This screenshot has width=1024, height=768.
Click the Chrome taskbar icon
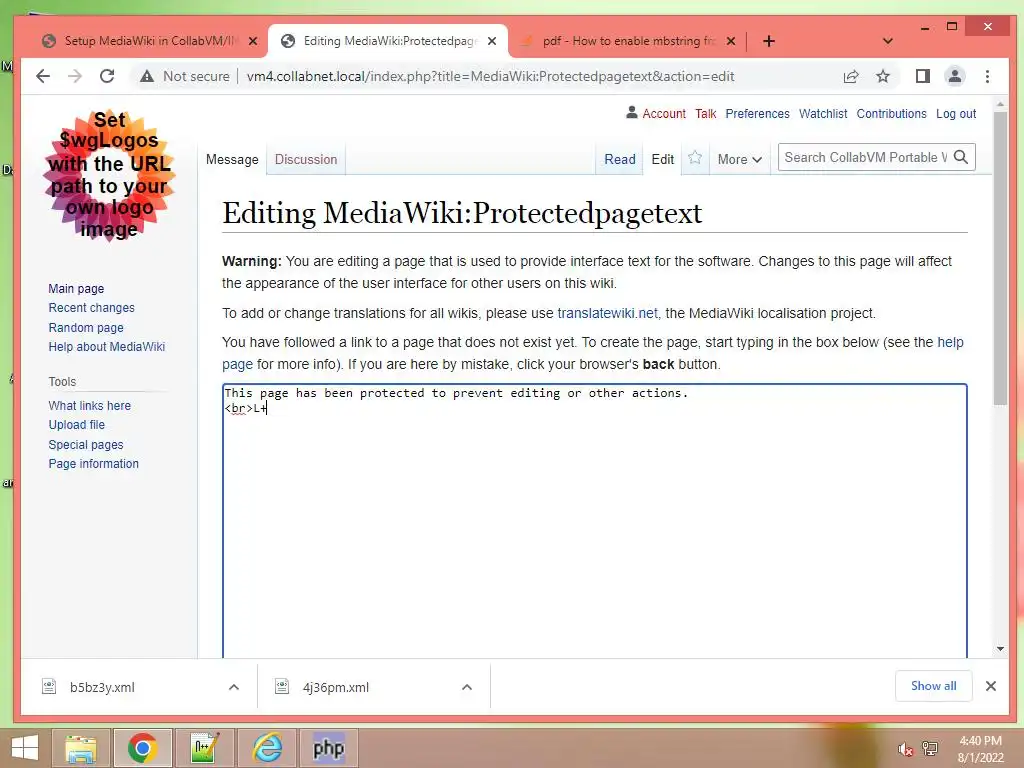(x=142, y=748)
